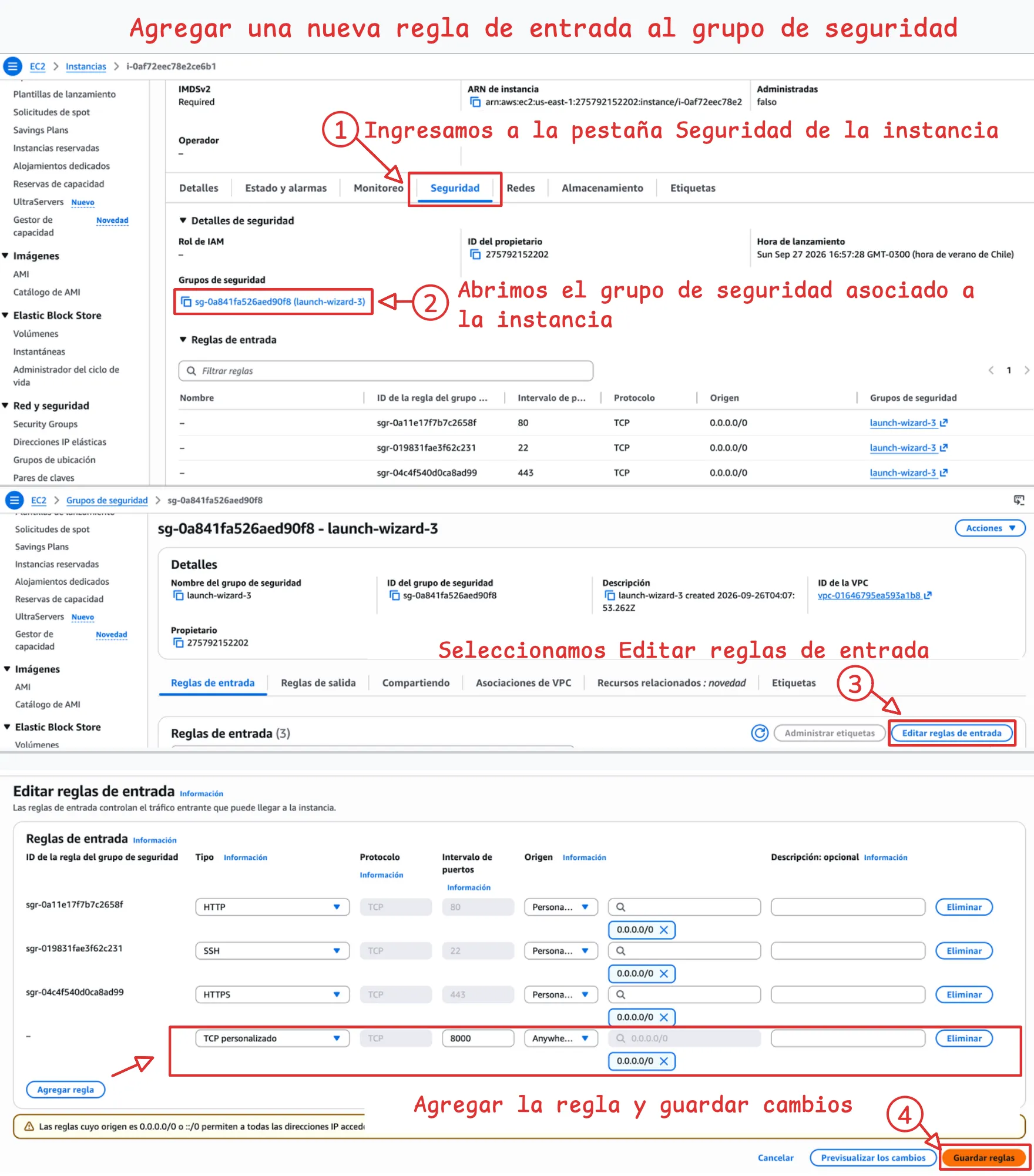Collapse the Reglas de entrada section on the instance page

(183, 340)
